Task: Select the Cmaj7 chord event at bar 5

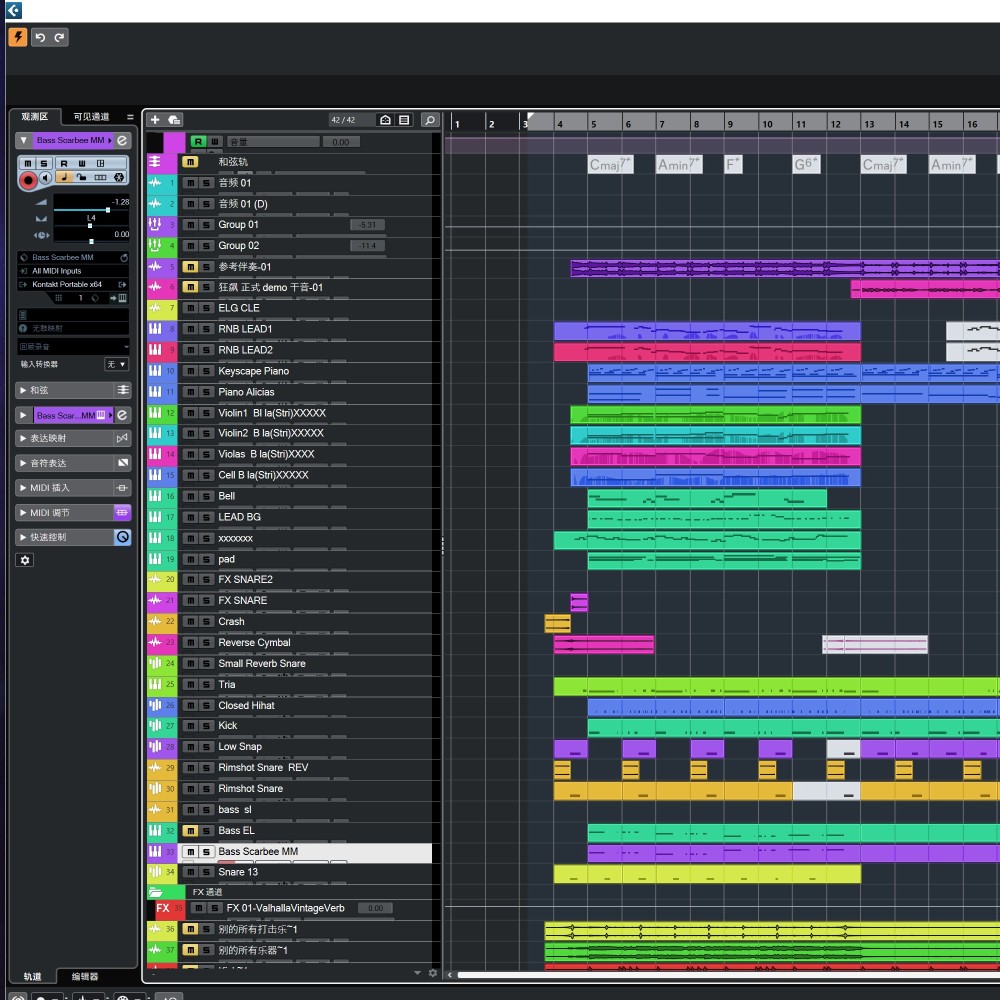Action: point(610,165)
